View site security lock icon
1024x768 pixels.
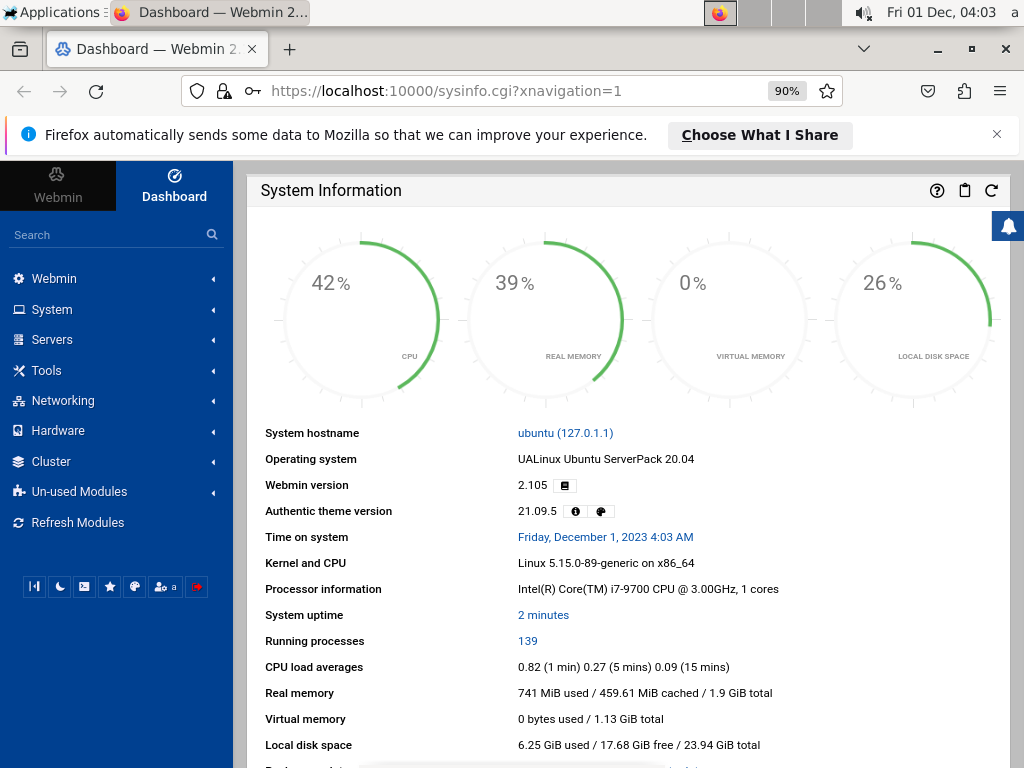[x=224, y=91]
